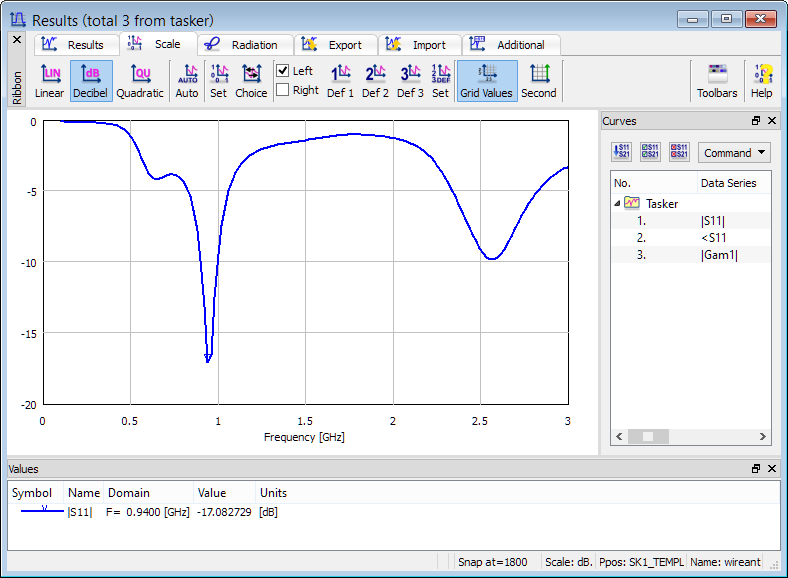
Task: Apply the Def 3 scale preset
Action: coord(410,81)
